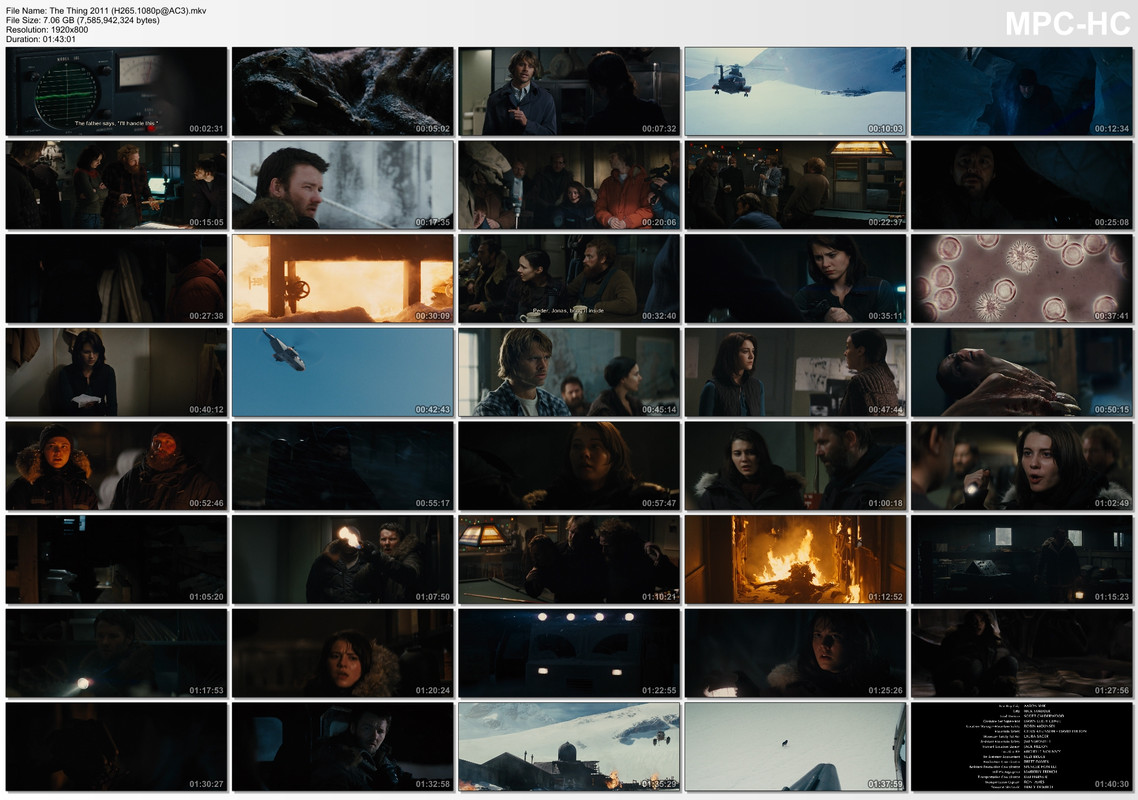Choose the burning corridor frame 01:12:52

tap(795, 560)
